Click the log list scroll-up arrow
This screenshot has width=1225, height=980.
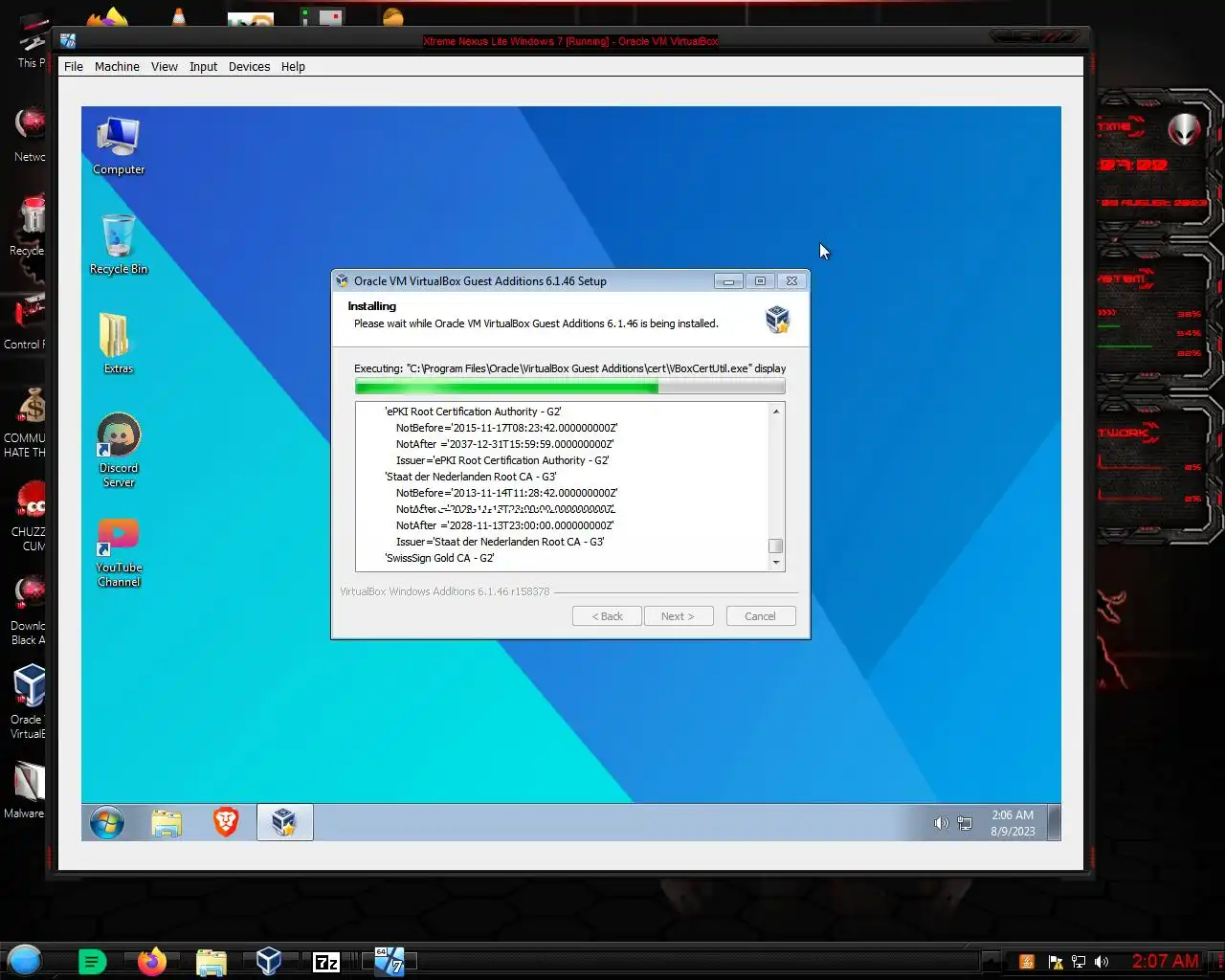[776, 412]
